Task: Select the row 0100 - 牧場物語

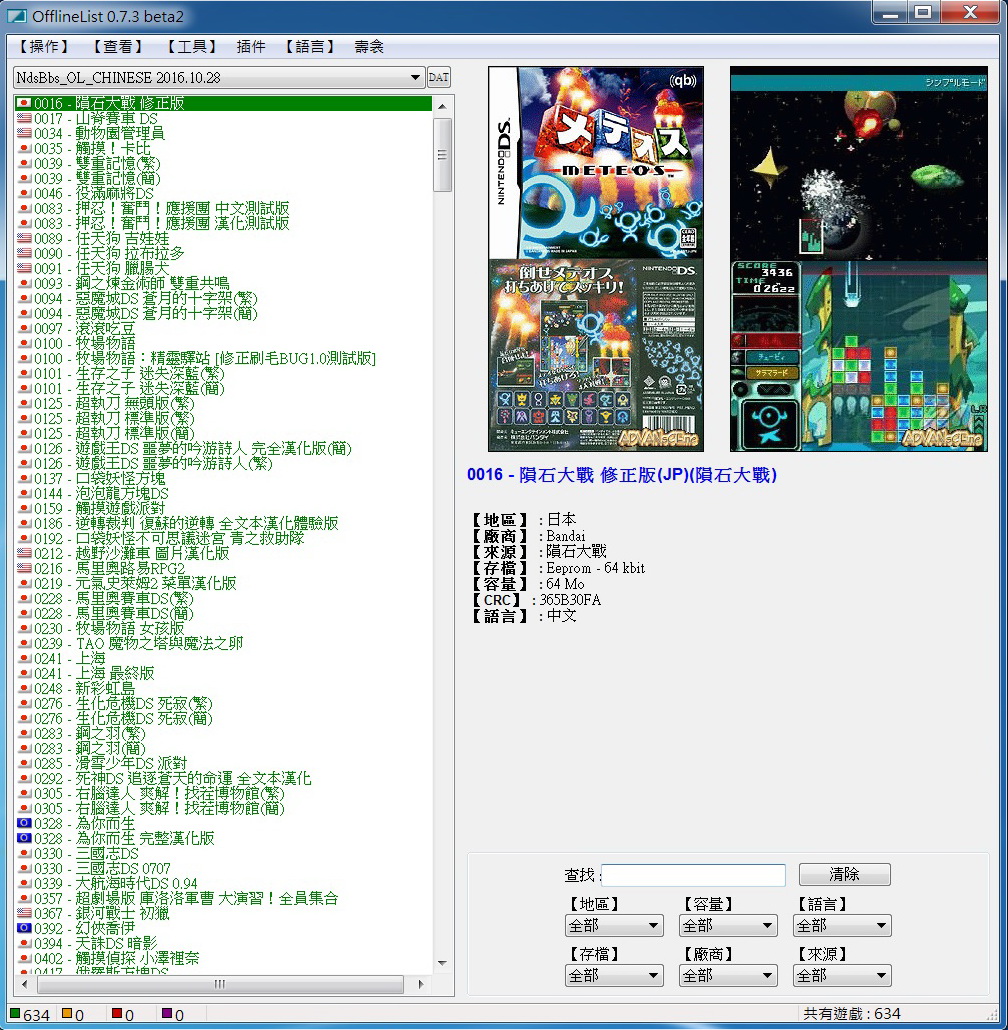Action: pos(223,344)
